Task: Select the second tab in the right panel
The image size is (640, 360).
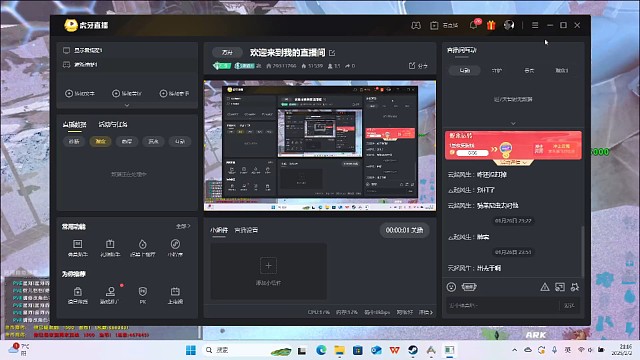Action: [497, 71]
